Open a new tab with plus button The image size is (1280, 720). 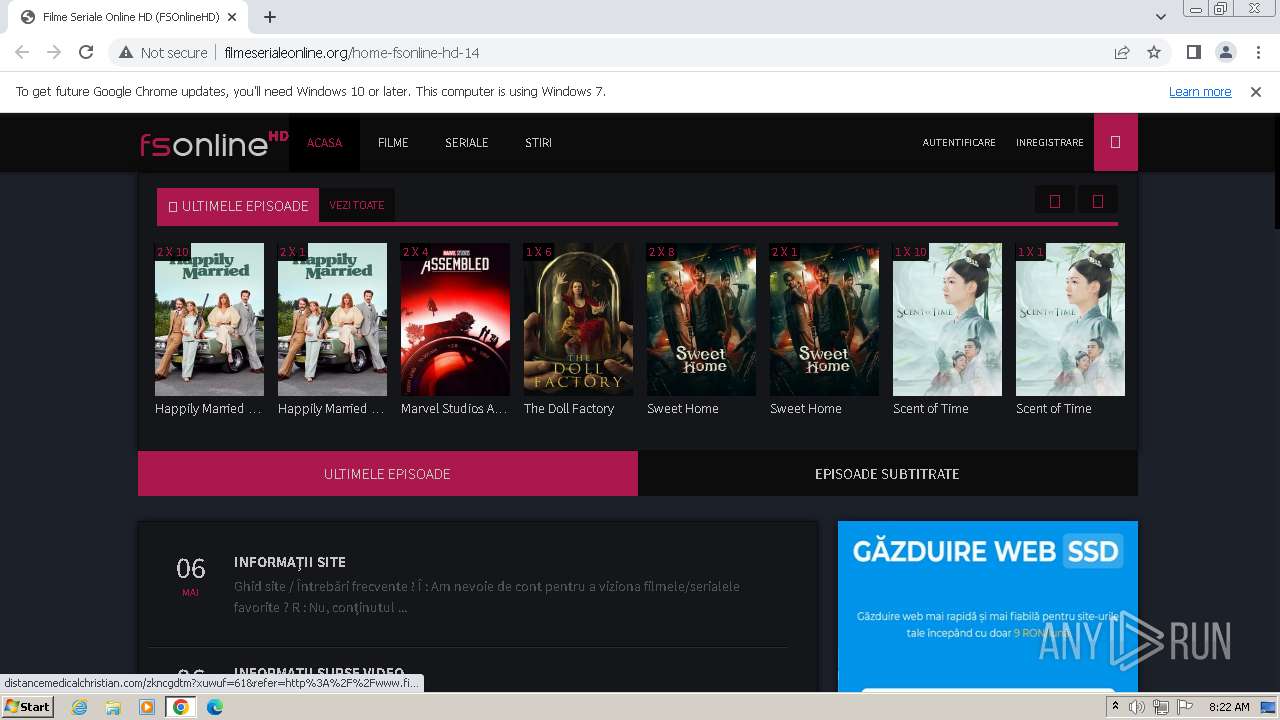point(270,17)
